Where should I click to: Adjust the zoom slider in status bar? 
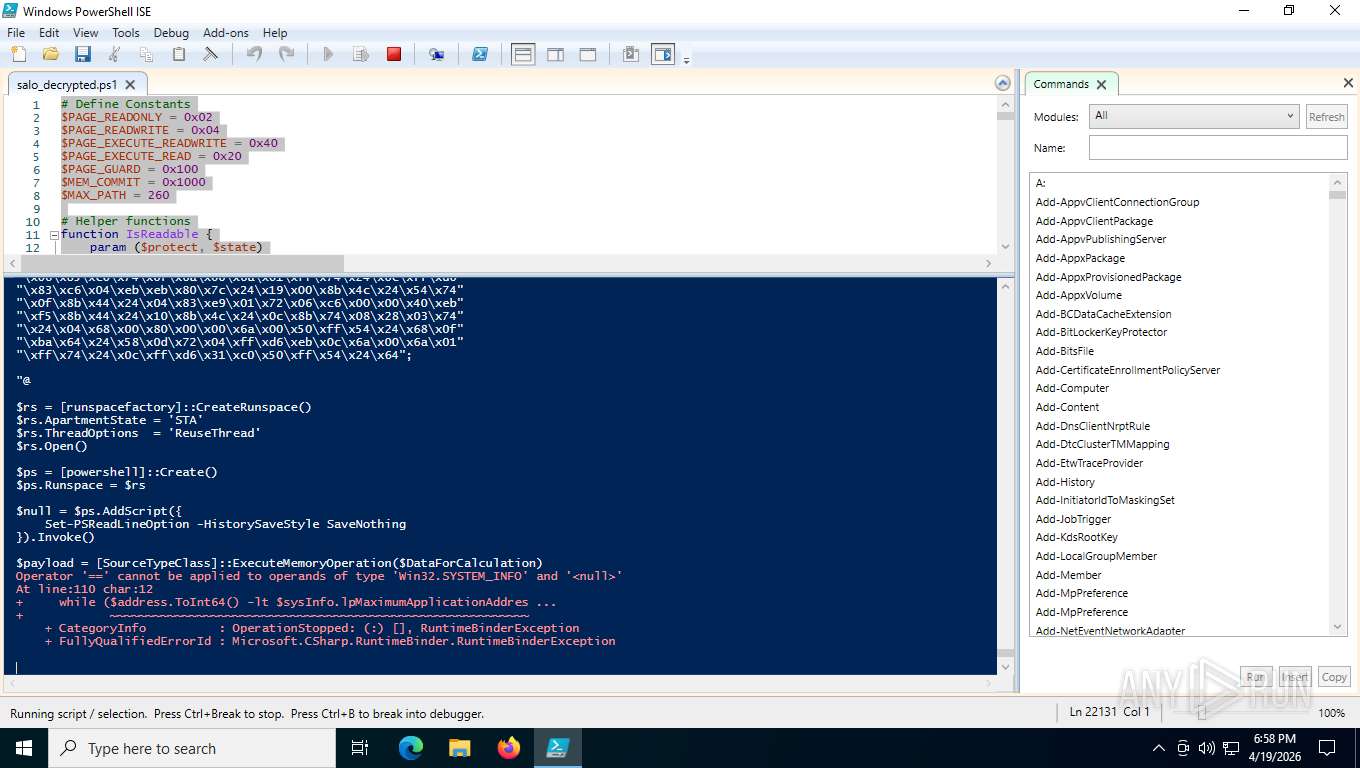[x=1202, y=713]
